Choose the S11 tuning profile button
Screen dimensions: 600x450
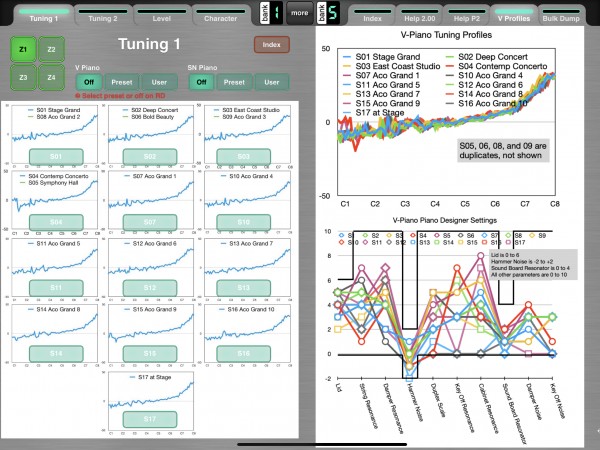pyautogui.click(x=56, y=288)
